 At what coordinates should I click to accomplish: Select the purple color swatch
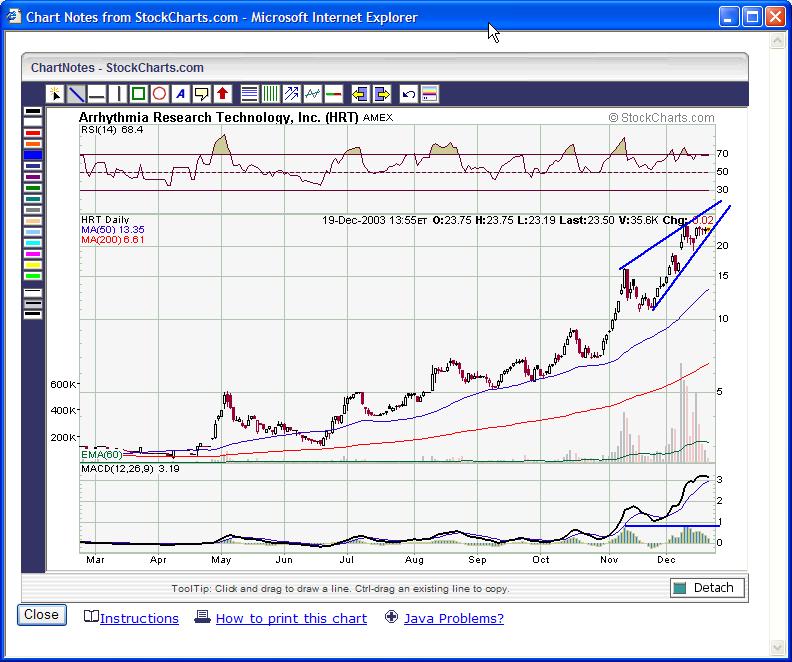[33, 177]
